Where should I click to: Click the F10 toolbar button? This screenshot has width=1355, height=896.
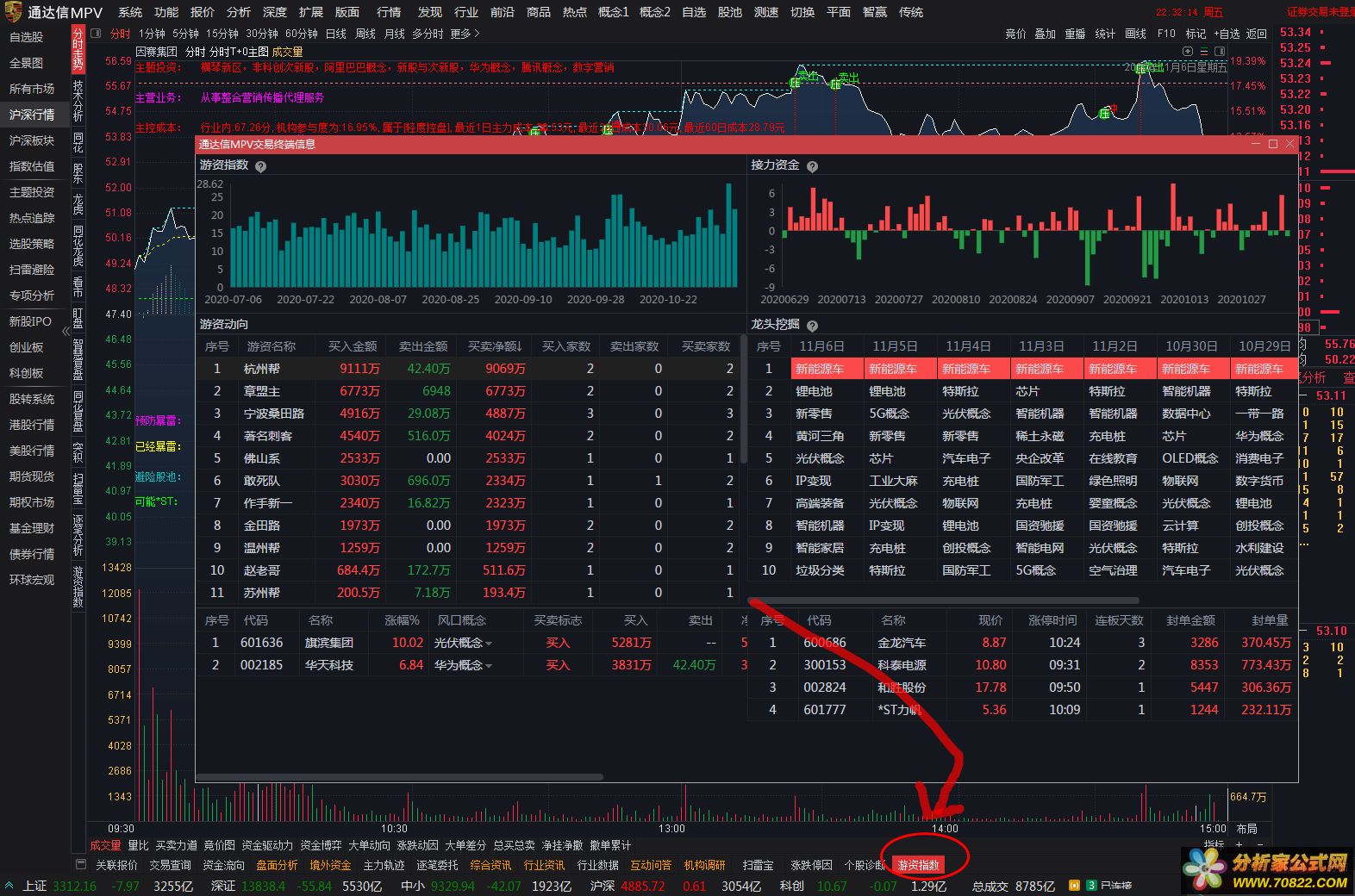pos(1166,34)
